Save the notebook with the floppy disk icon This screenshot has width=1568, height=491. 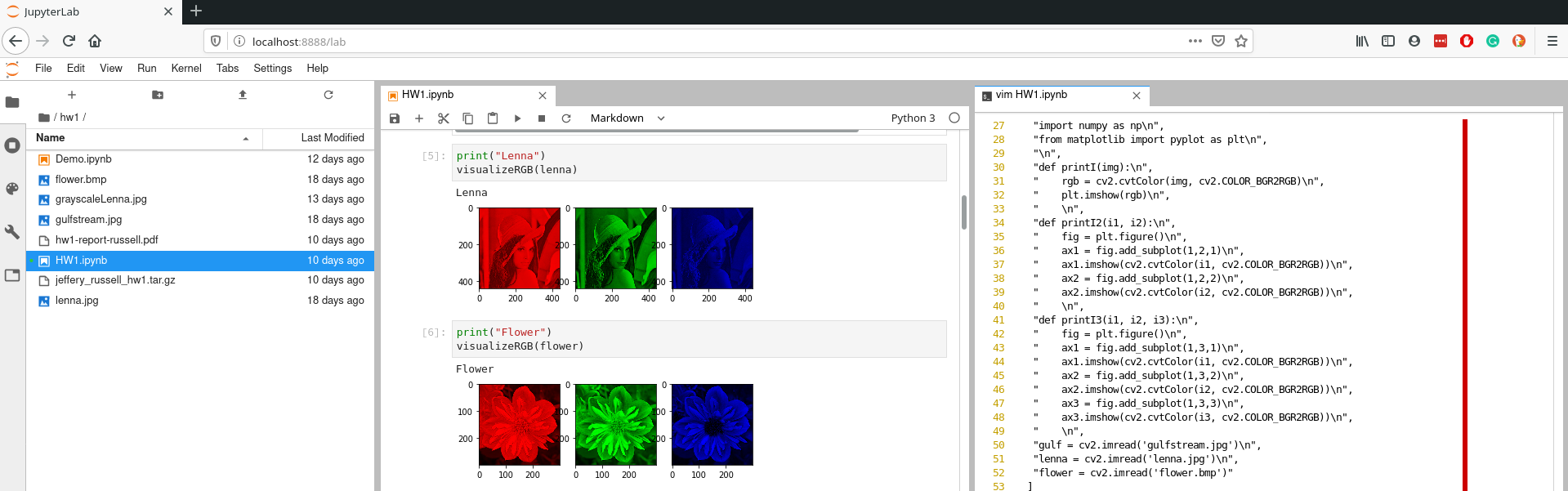395,118
